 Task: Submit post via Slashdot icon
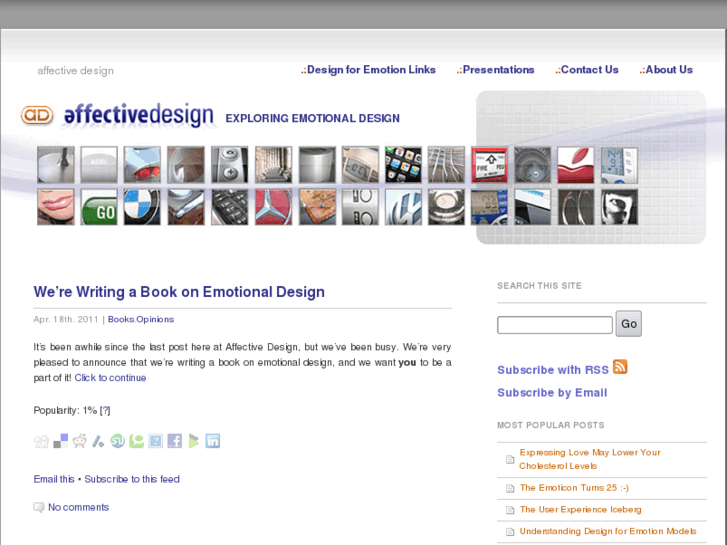98,441
